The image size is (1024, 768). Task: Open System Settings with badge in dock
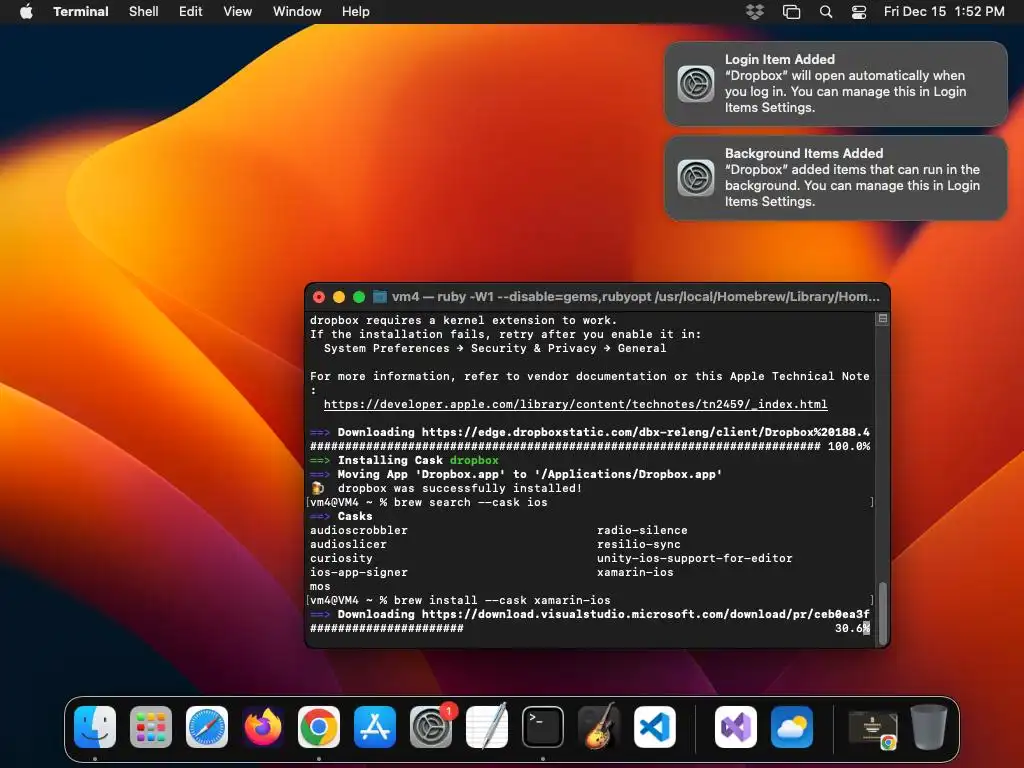pos(431,726)
